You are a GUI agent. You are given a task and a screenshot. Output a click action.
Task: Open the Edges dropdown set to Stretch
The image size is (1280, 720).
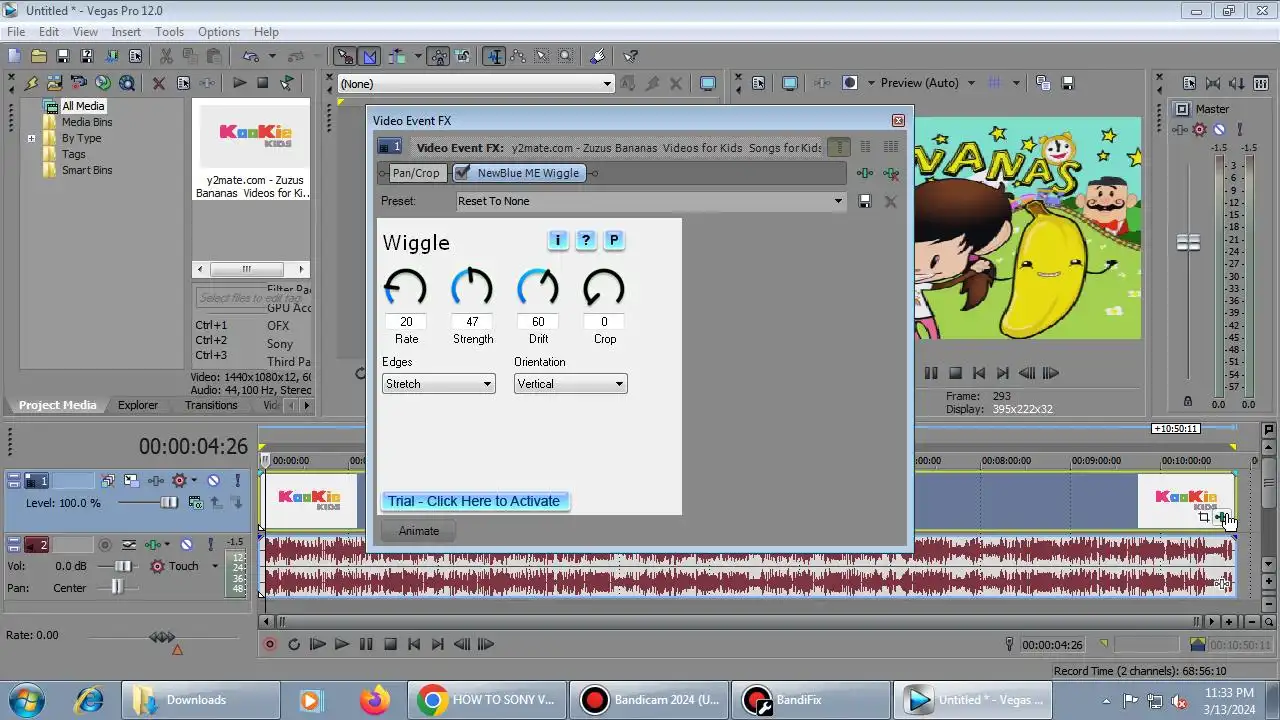pyautogui.click(x=438, y=384)
